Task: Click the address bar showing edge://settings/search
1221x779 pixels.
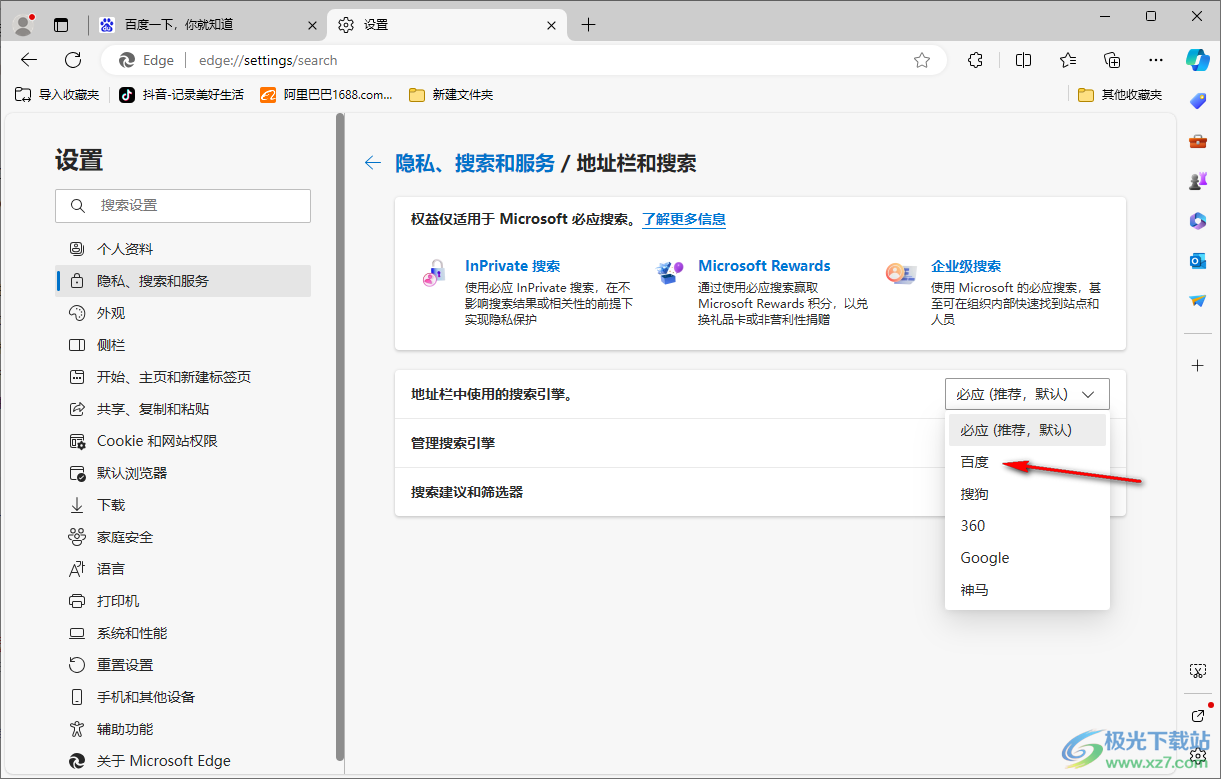Action: [x=524, y=60]
